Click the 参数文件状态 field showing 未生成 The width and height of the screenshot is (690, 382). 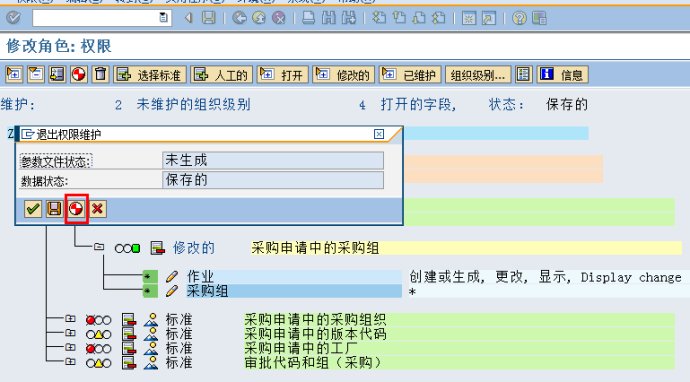point(273,160)
